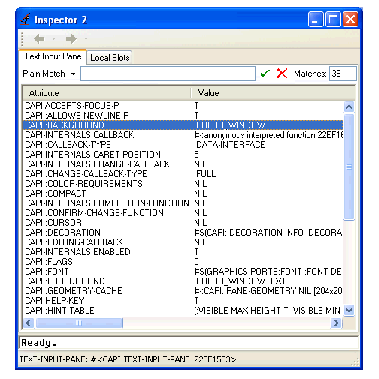Screen dimensions: 379x379
Task: Select the CAPI-INTERNALS:CARET-POSITION row
Action: [x=183, y=154]
